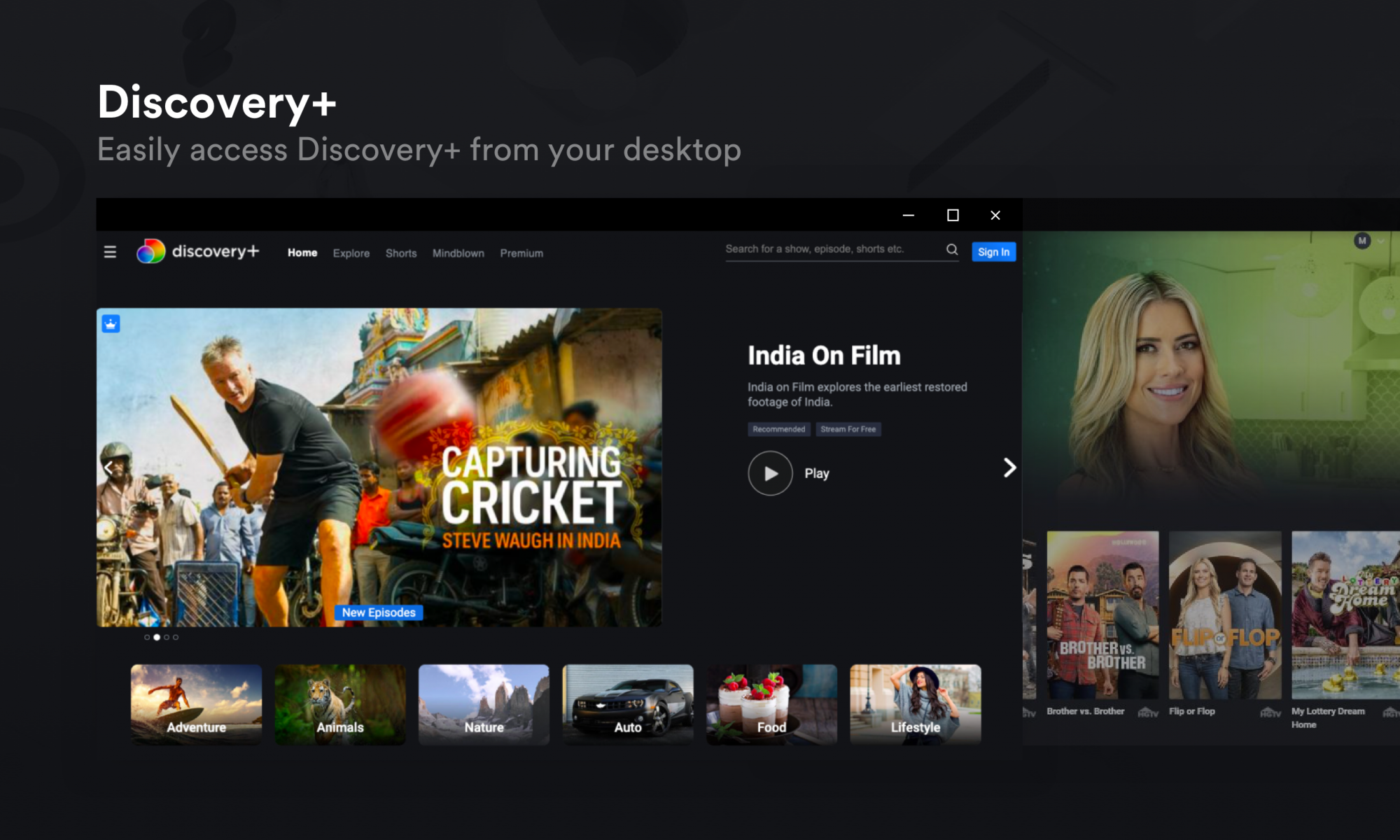The width and height of the screenshot is (1400, 840).
Task: Advance to next banner slide arrow
Action: pyautogui.click(x=1009, y=468)
